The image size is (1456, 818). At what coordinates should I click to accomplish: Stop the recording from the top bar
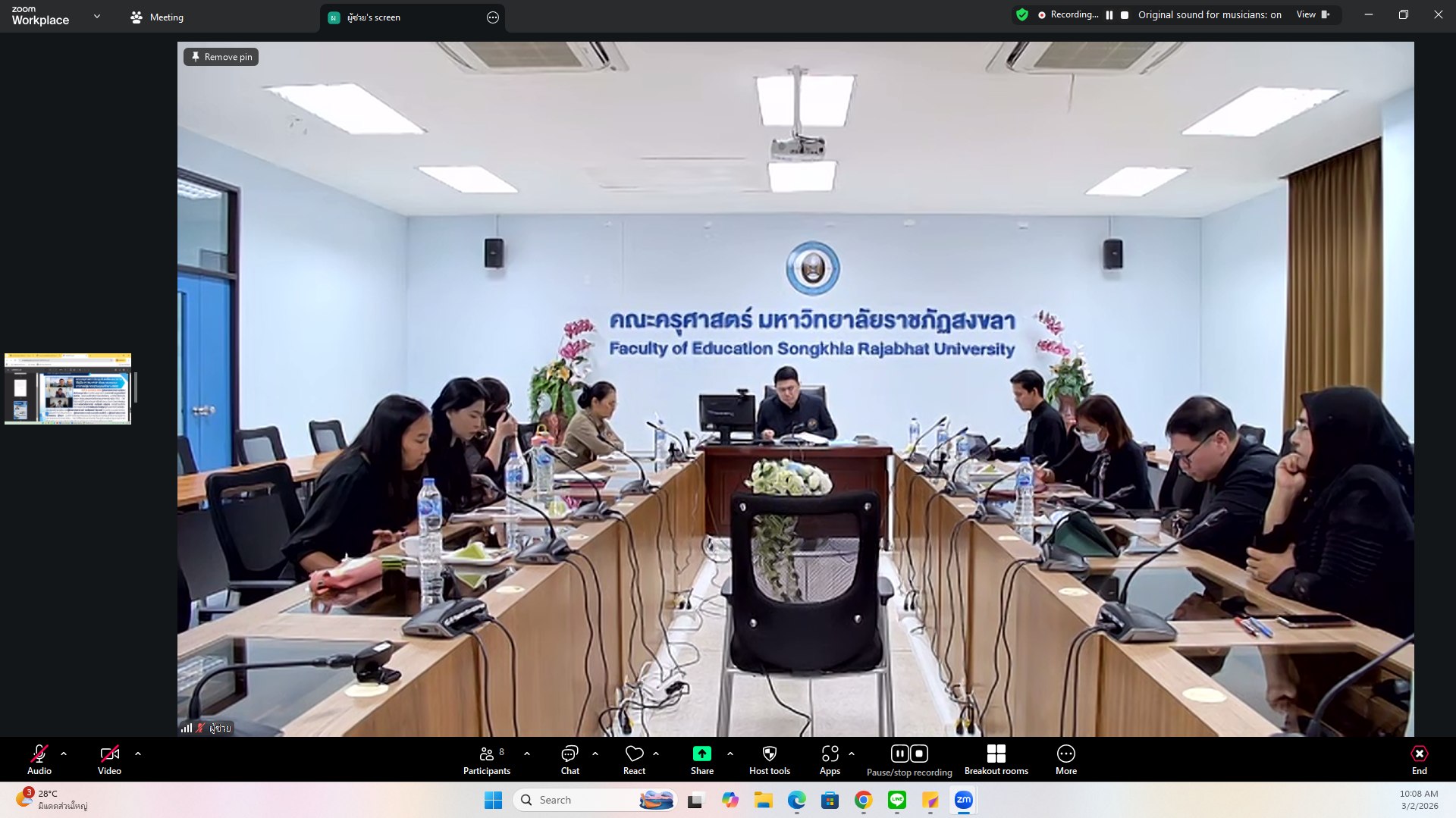1125,15
